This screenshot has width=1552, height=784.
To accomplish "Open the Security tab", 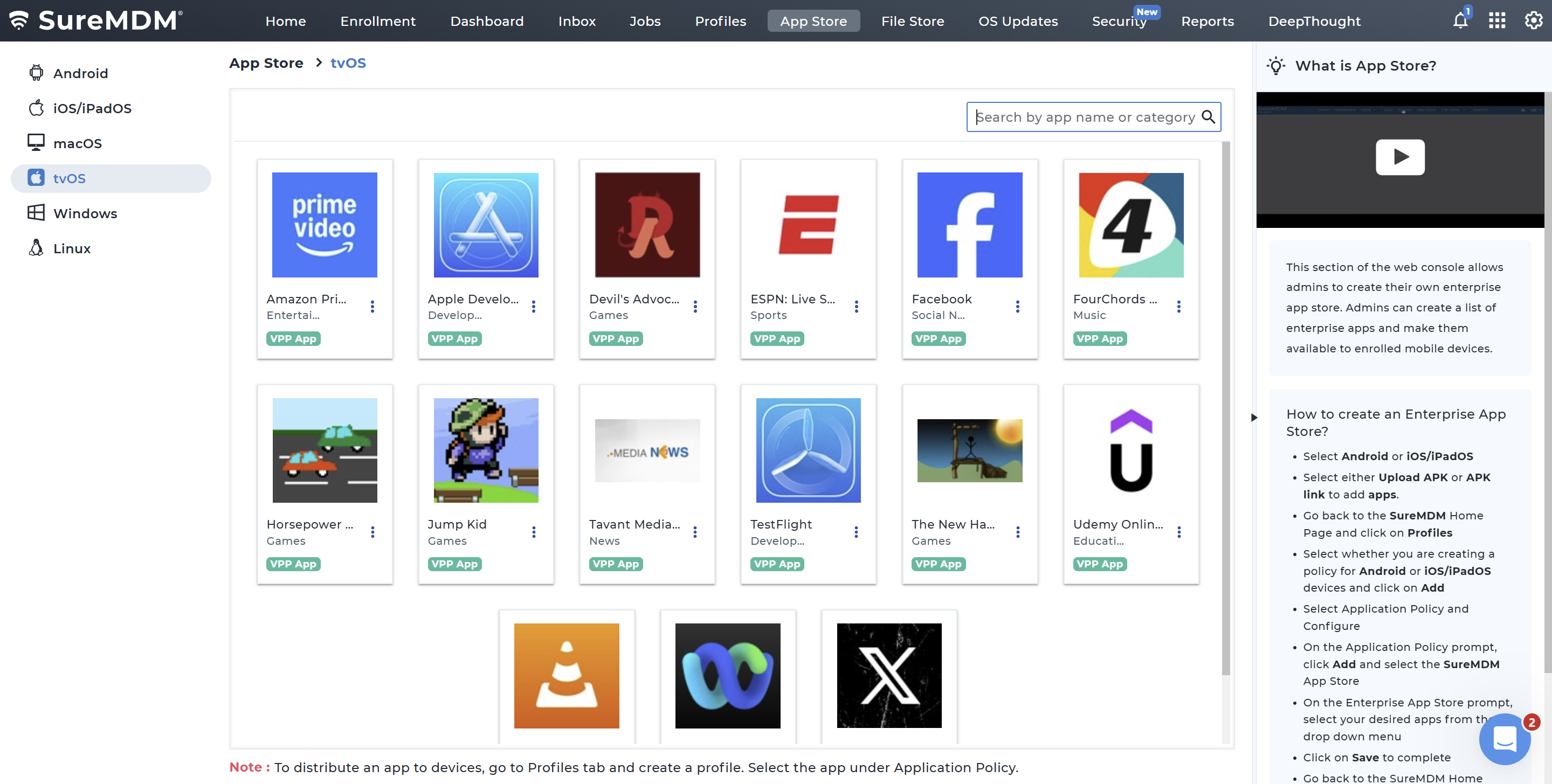I will [1119, 21].
